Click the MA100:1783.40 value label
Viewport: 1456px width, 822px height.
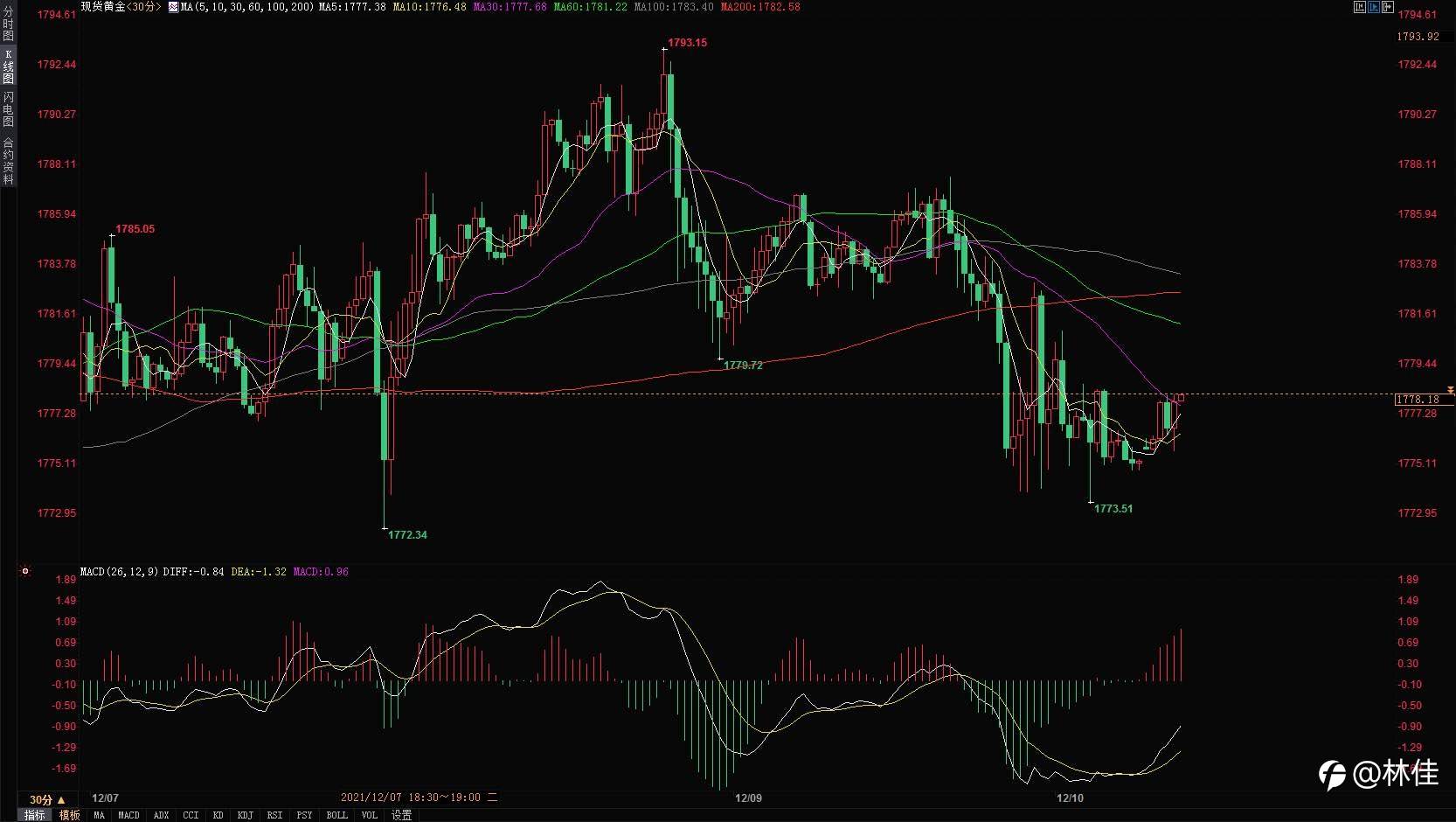coord(673,7)
